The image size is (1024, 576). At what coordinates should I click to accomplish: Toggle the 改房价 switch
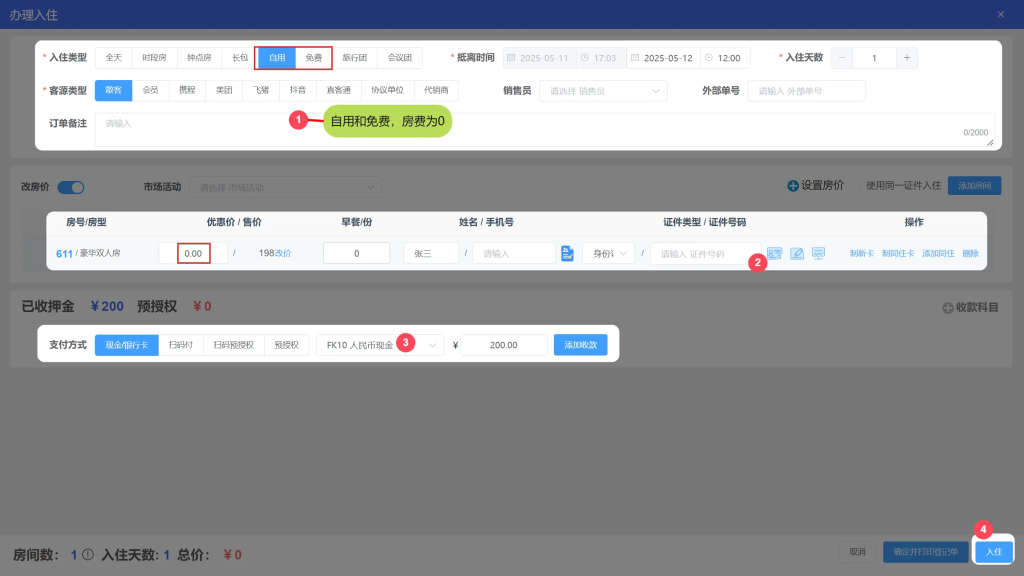pos(71,187)
